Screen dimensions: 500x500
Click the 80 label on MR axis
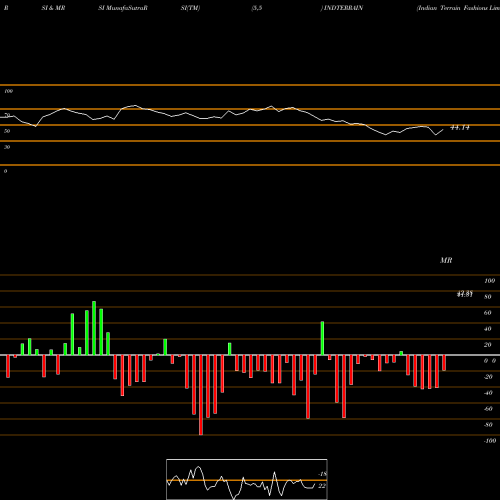pyautogui.click(x=488, y=297)
